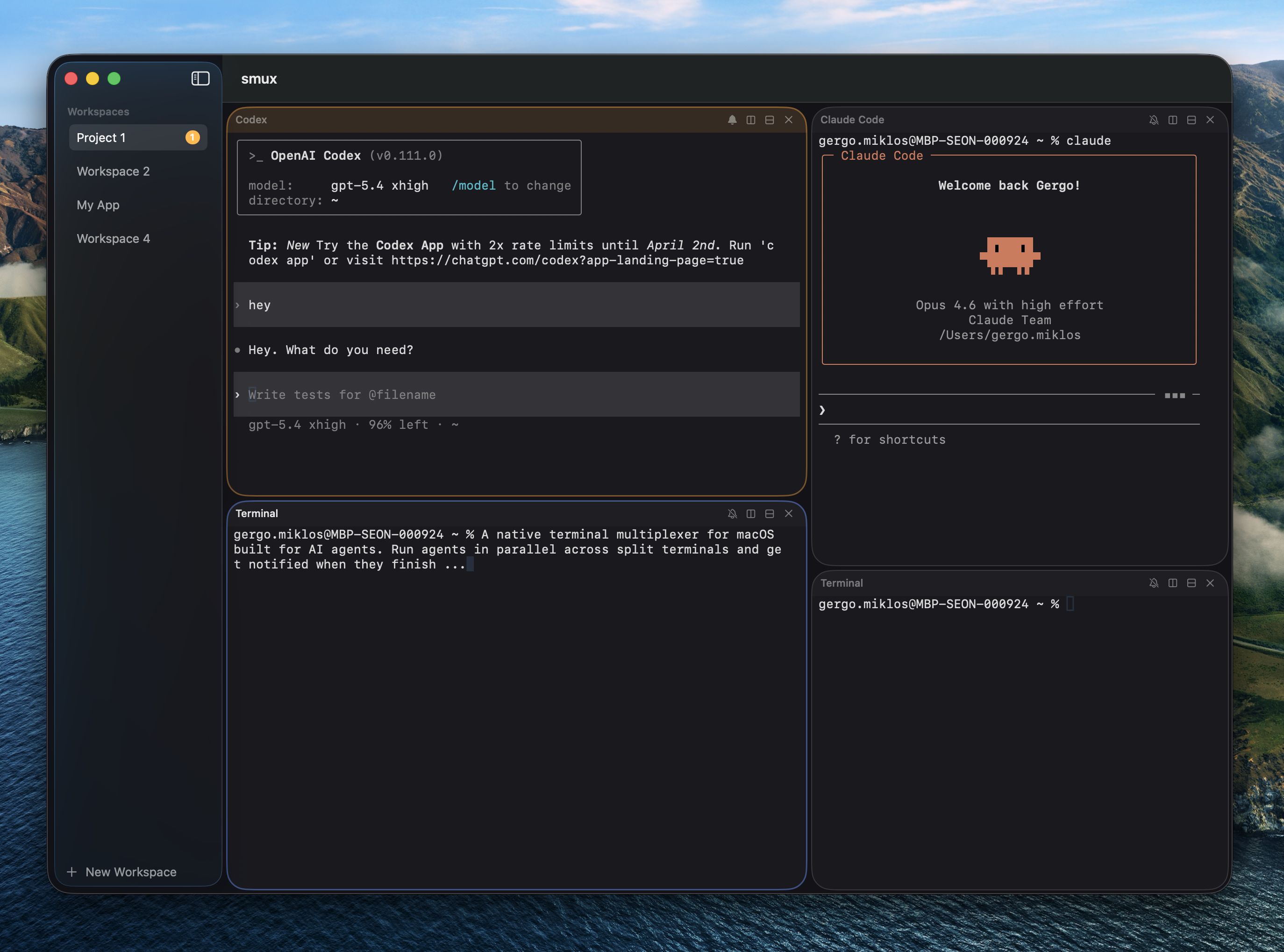Viewport: 1284px width, 952px height.
Task: Click 'Hey. What do you need?' response
Action: pyautogui.click(x=331, y=350)
